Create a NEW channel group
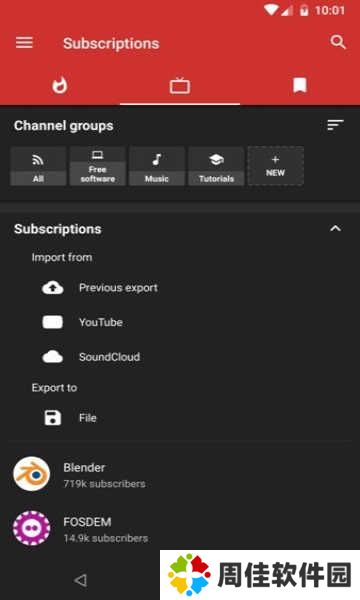Image resolution: width=360 pixels, height=600 pixels. tap(275, 166)
